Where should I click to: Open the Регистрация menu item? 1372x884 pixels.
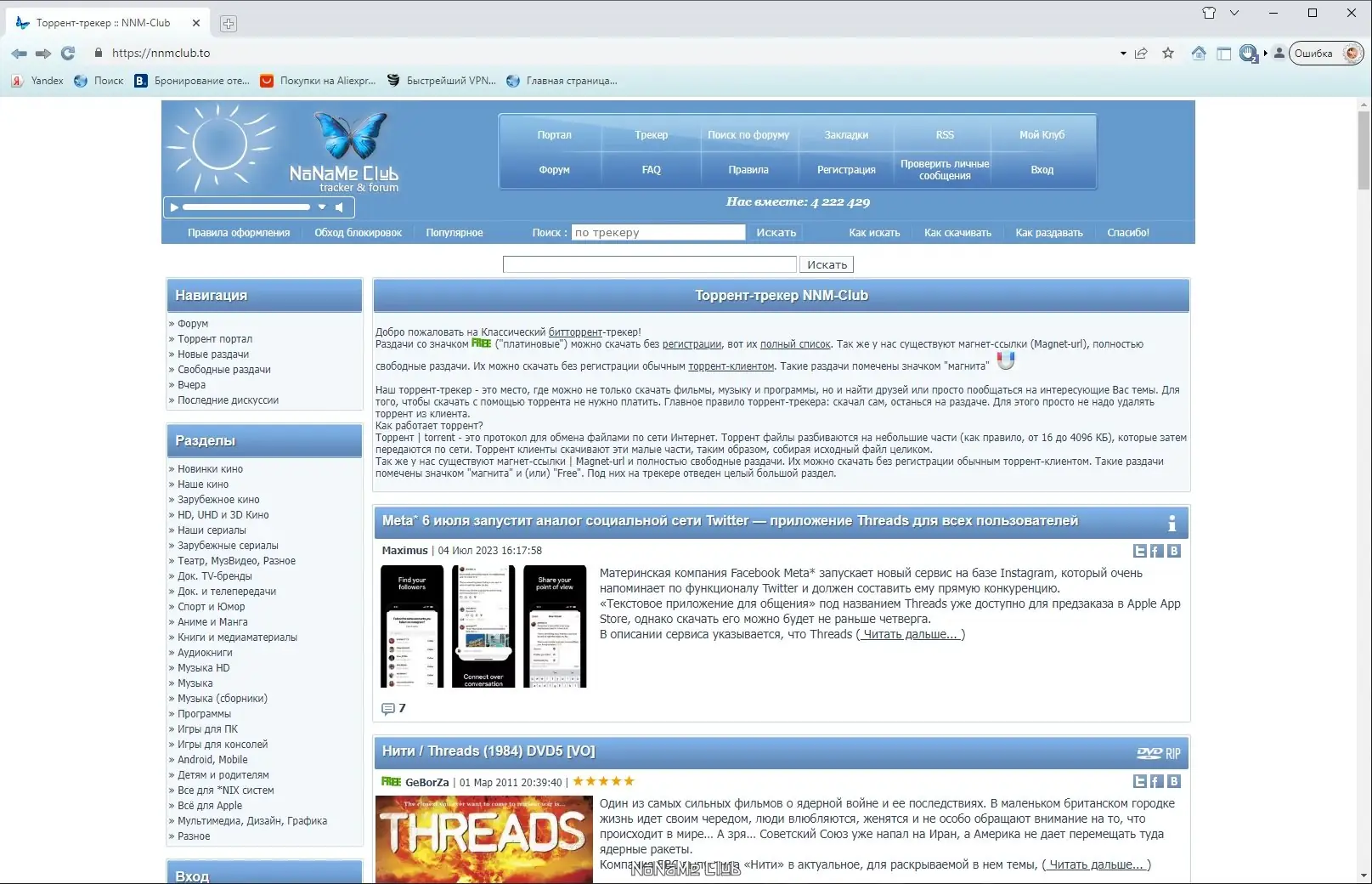tap(846, 170)
